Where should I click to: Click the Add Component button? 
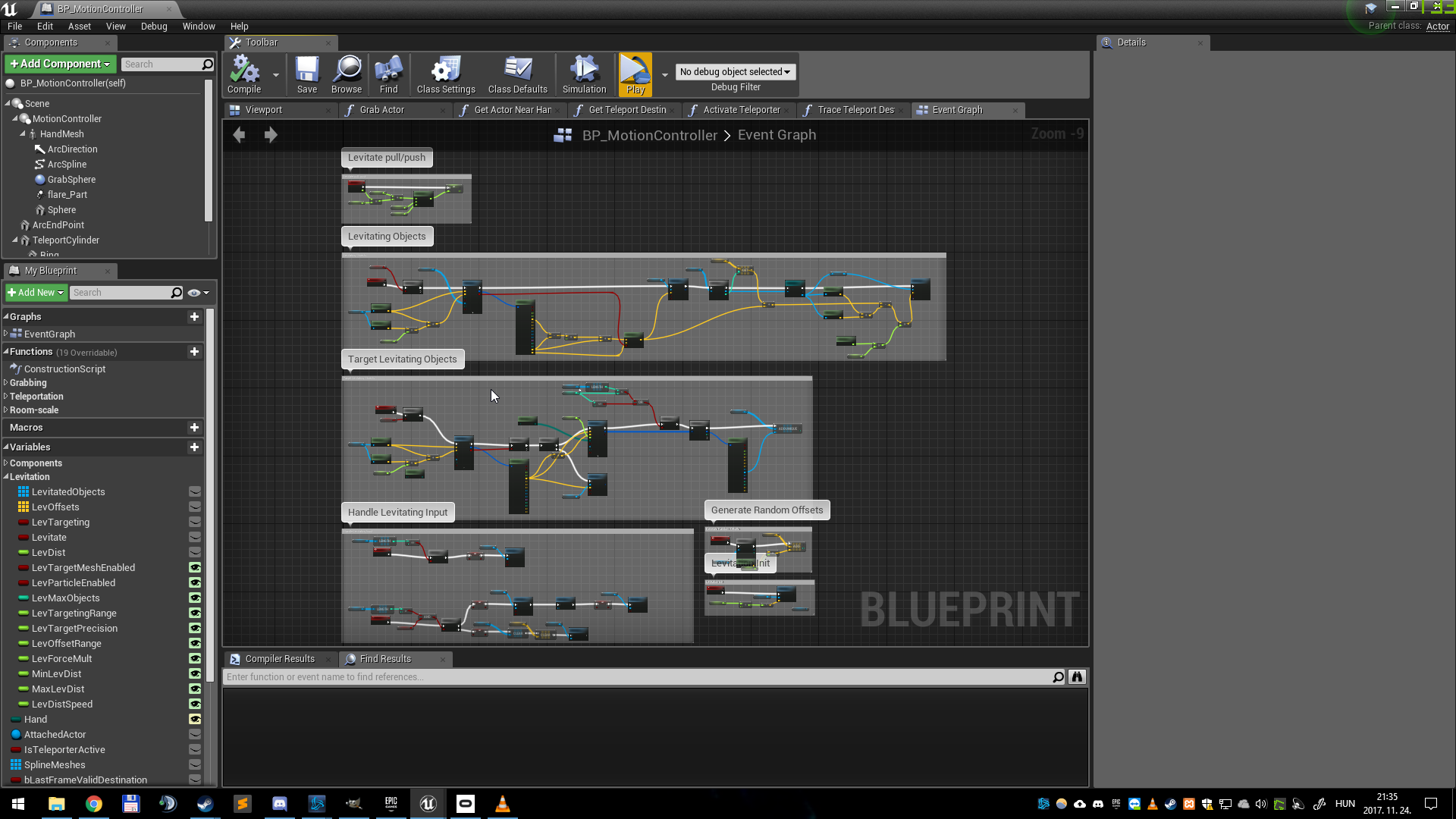pyautogui.click(x=60, y=64)
